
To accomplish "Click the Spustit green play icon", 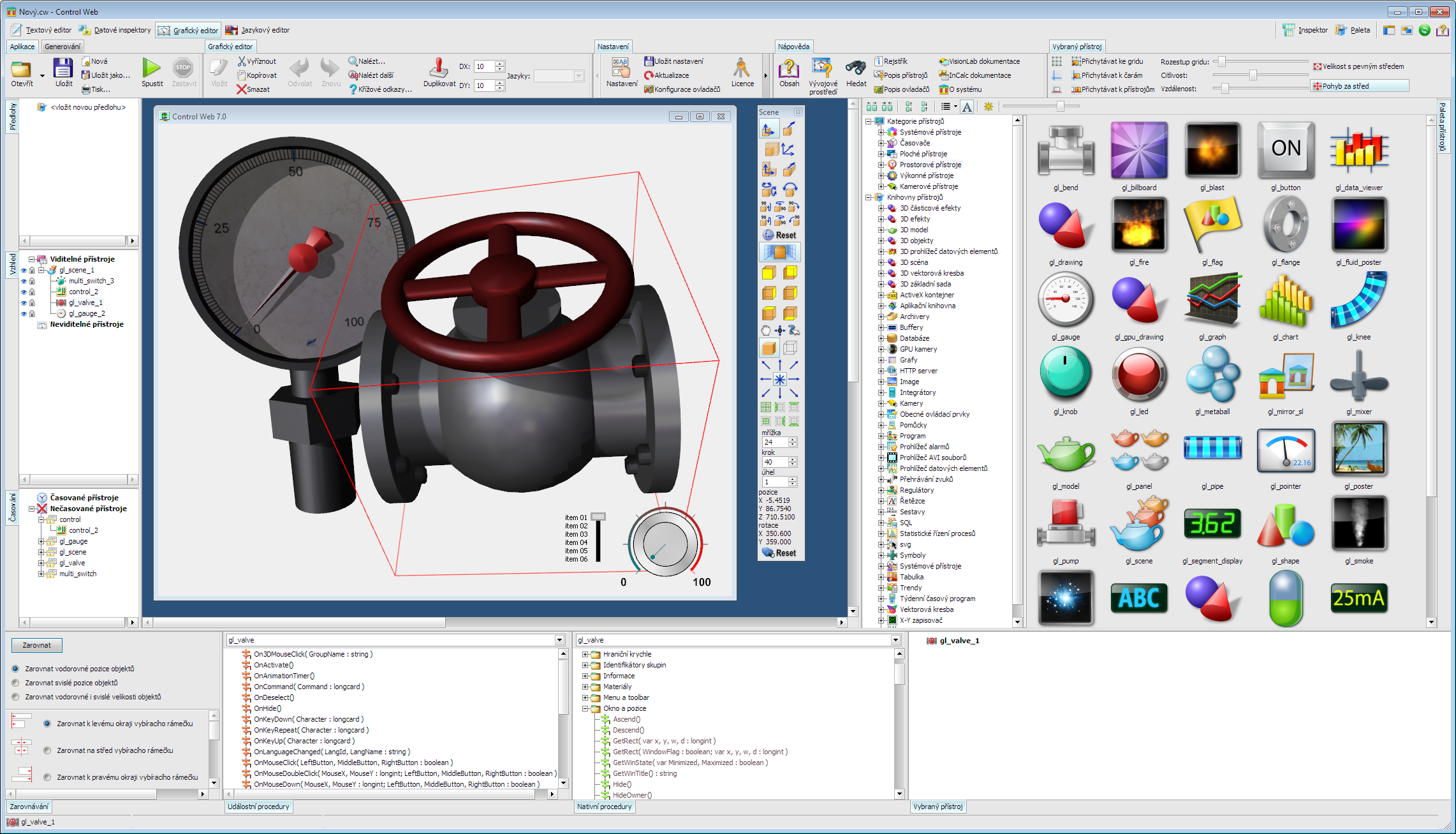I will pos(151,68).
